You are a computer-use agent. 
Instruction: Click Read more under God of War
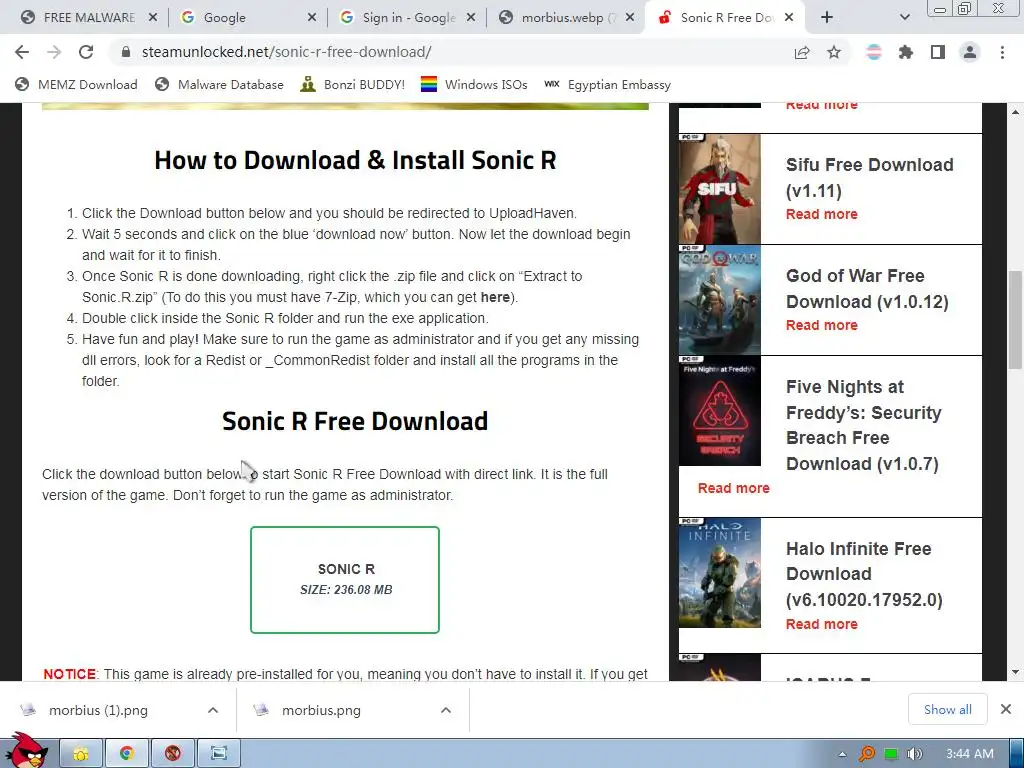822,325
